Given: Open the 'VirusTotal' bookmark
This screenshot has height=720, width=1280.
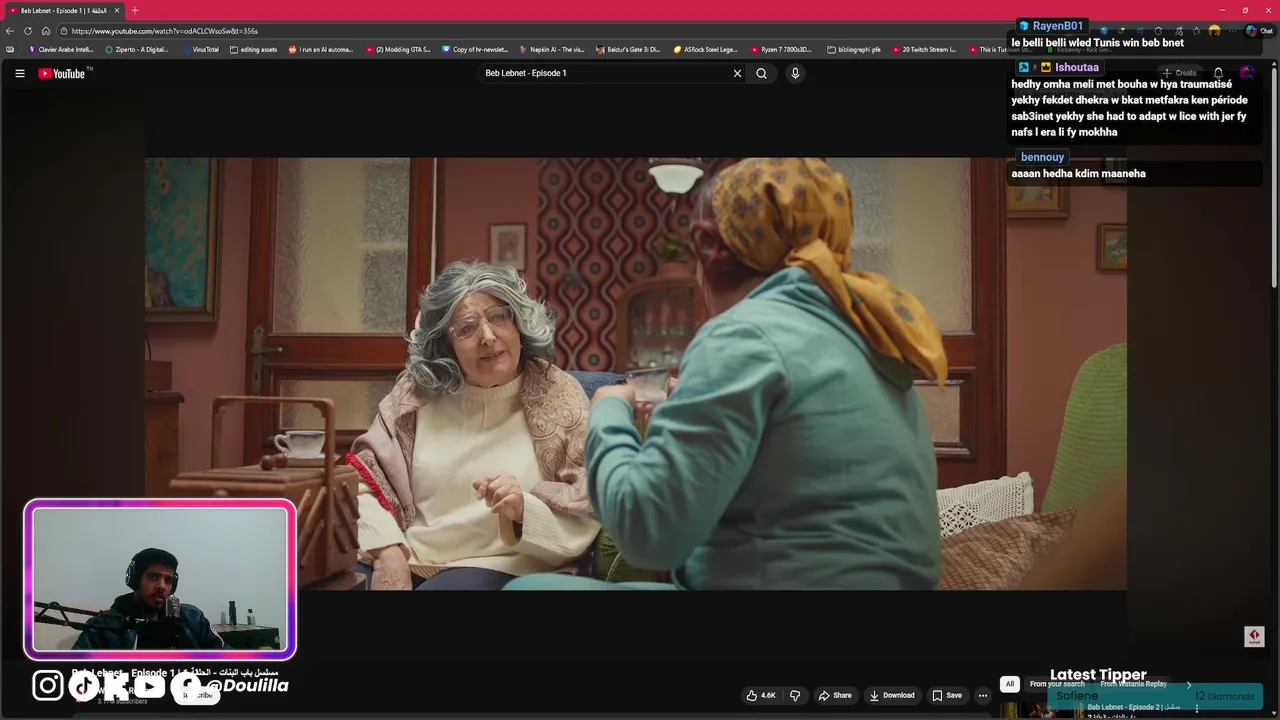Looking at the screenshot, I should point(200,49).
